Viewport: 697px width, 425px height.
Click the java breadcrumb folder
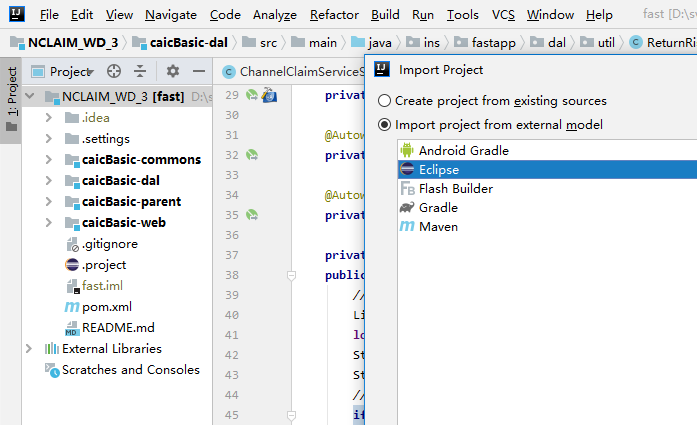click(x=371, y=43)
